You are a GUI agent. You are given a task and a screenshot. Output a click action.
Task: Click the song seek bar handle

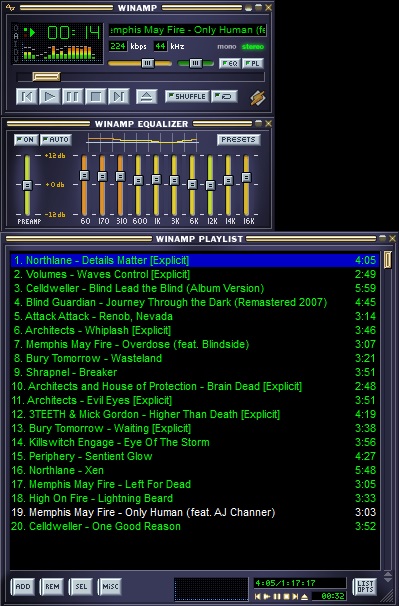[x=46, y=77]
